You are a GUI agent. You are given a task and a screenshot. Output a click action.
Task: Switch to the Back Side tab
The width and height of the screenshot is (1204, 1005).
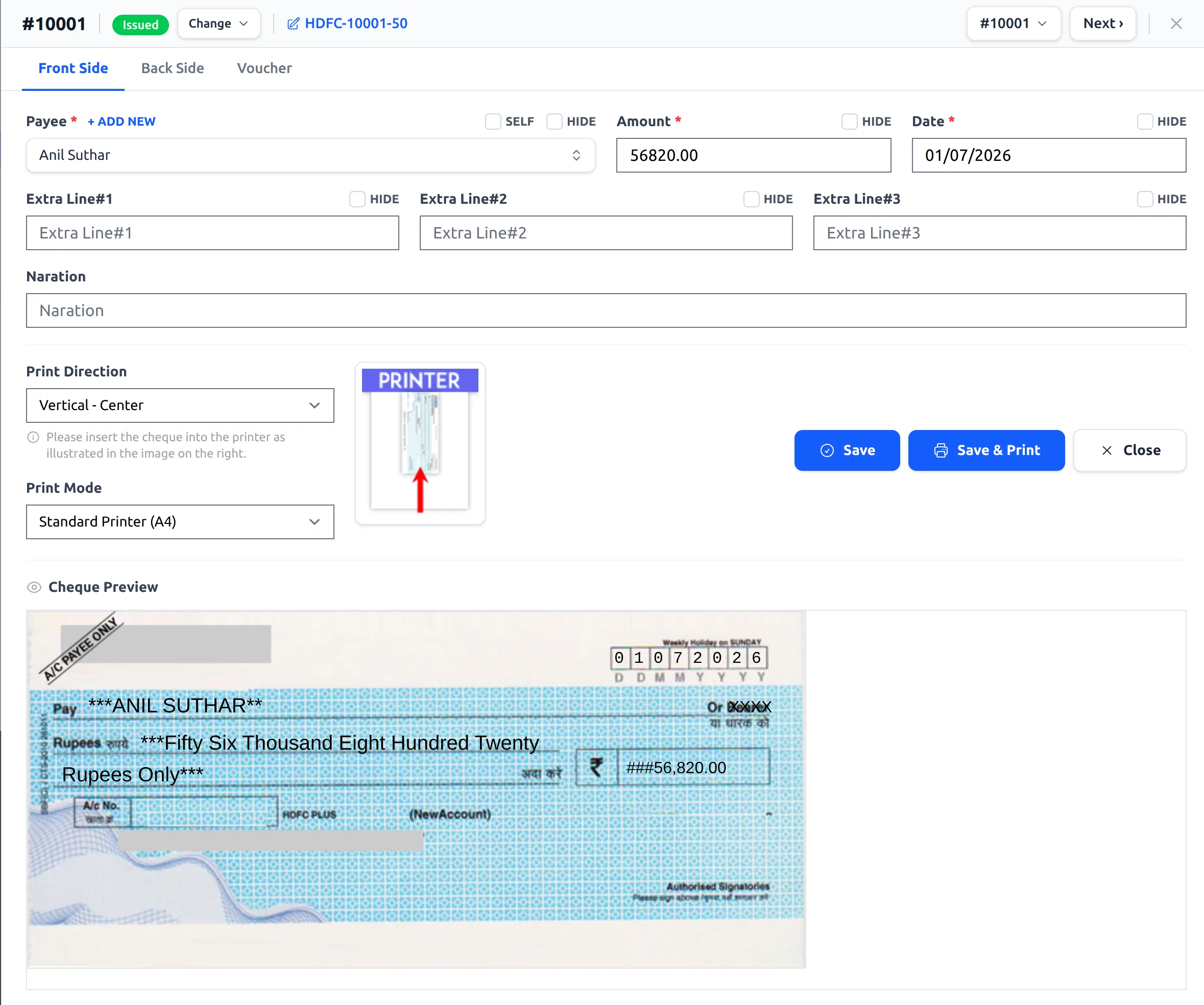tap(173, 68)
